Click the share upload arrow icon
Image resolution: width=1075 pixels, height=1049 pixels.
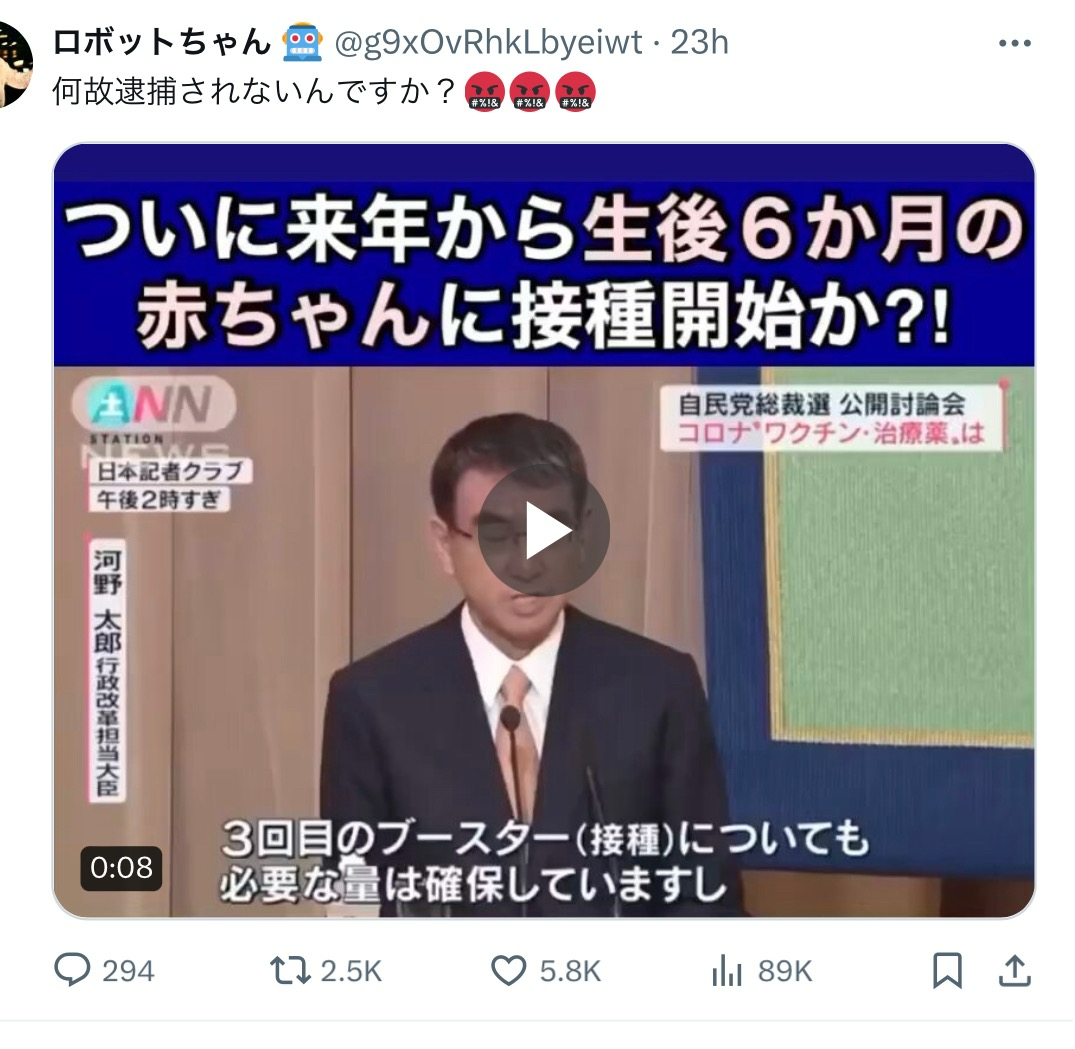tap(1015, 971)
